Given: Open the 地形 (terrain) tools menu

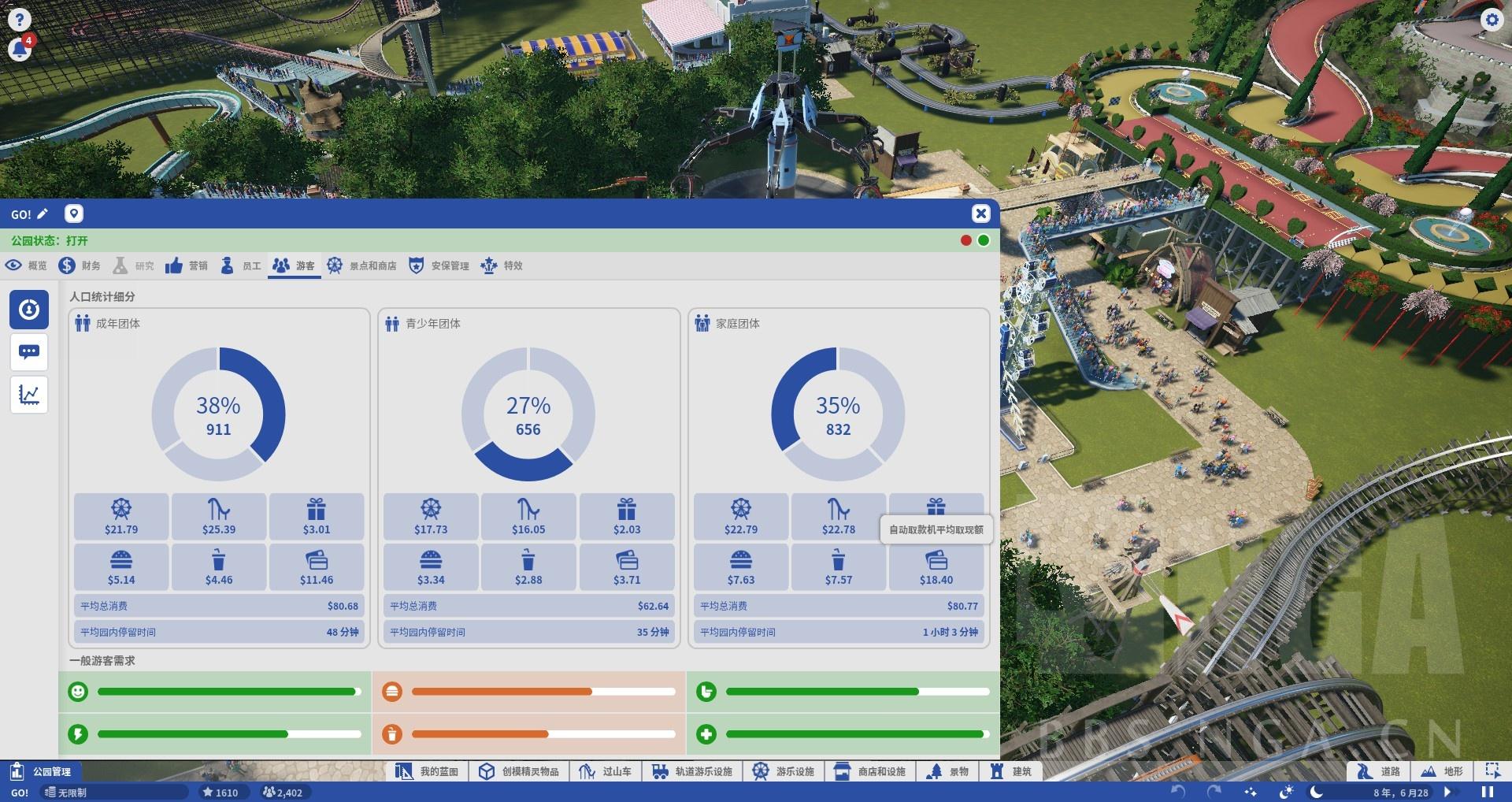Looking at the screenshot, I should click(1441, 771).
